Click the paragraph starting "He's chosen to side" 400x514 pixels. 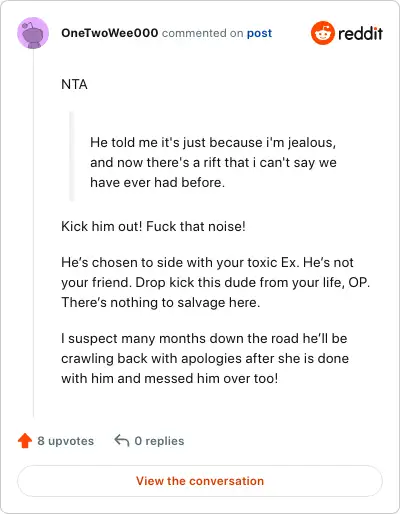216,282
